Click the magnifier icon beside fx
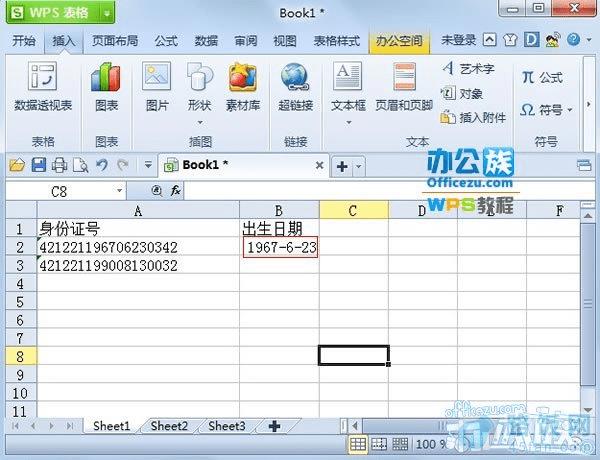 click(x=157, y=190)
